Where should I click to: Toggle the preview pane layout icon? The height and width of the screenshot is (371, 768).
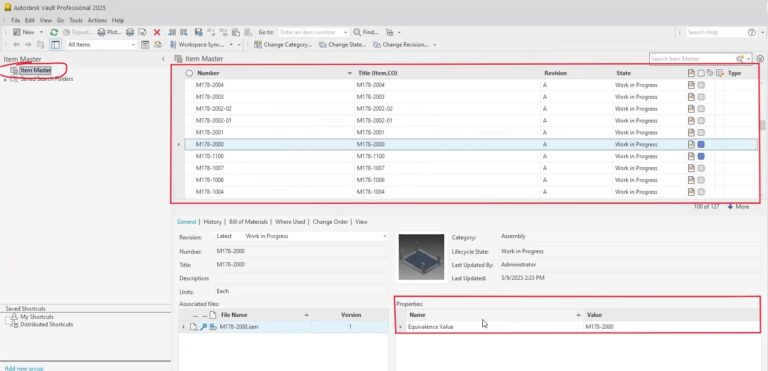[x=55, y=45]
